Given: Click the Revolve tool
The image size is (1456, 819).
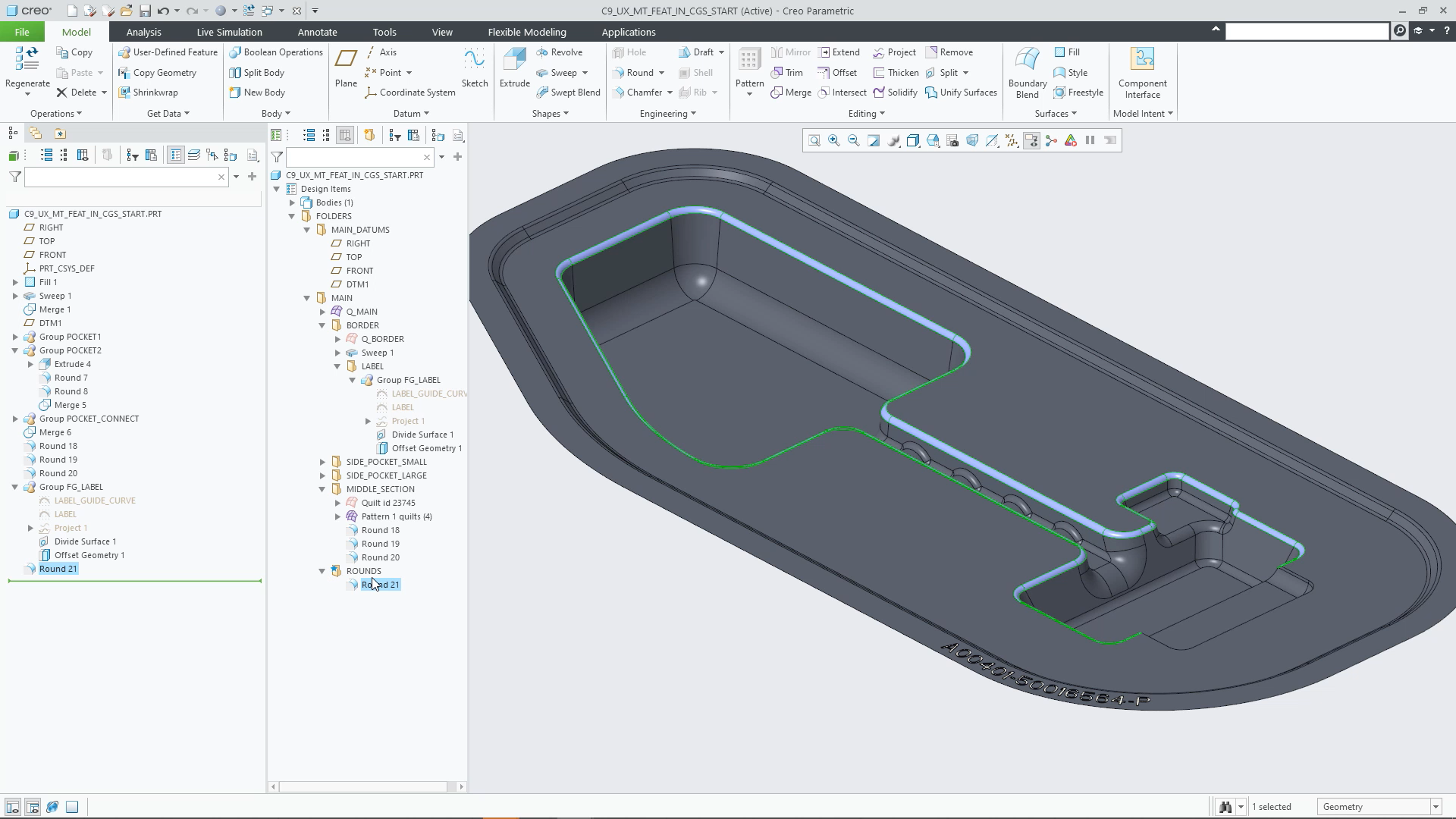Looking at the screenshot, I should tap(559, 52).
